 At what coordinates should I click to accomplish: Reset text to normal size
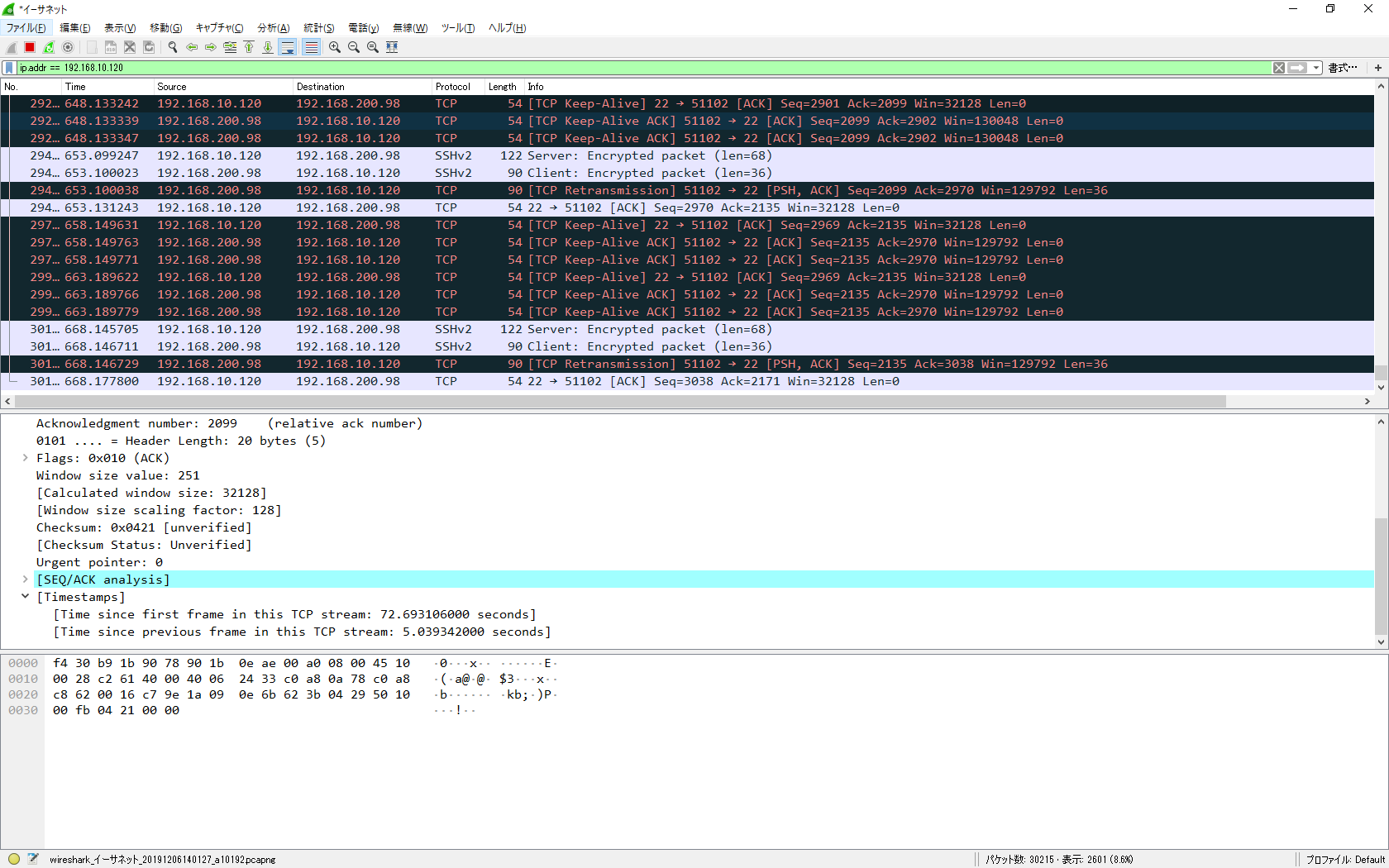pos(373,47)
